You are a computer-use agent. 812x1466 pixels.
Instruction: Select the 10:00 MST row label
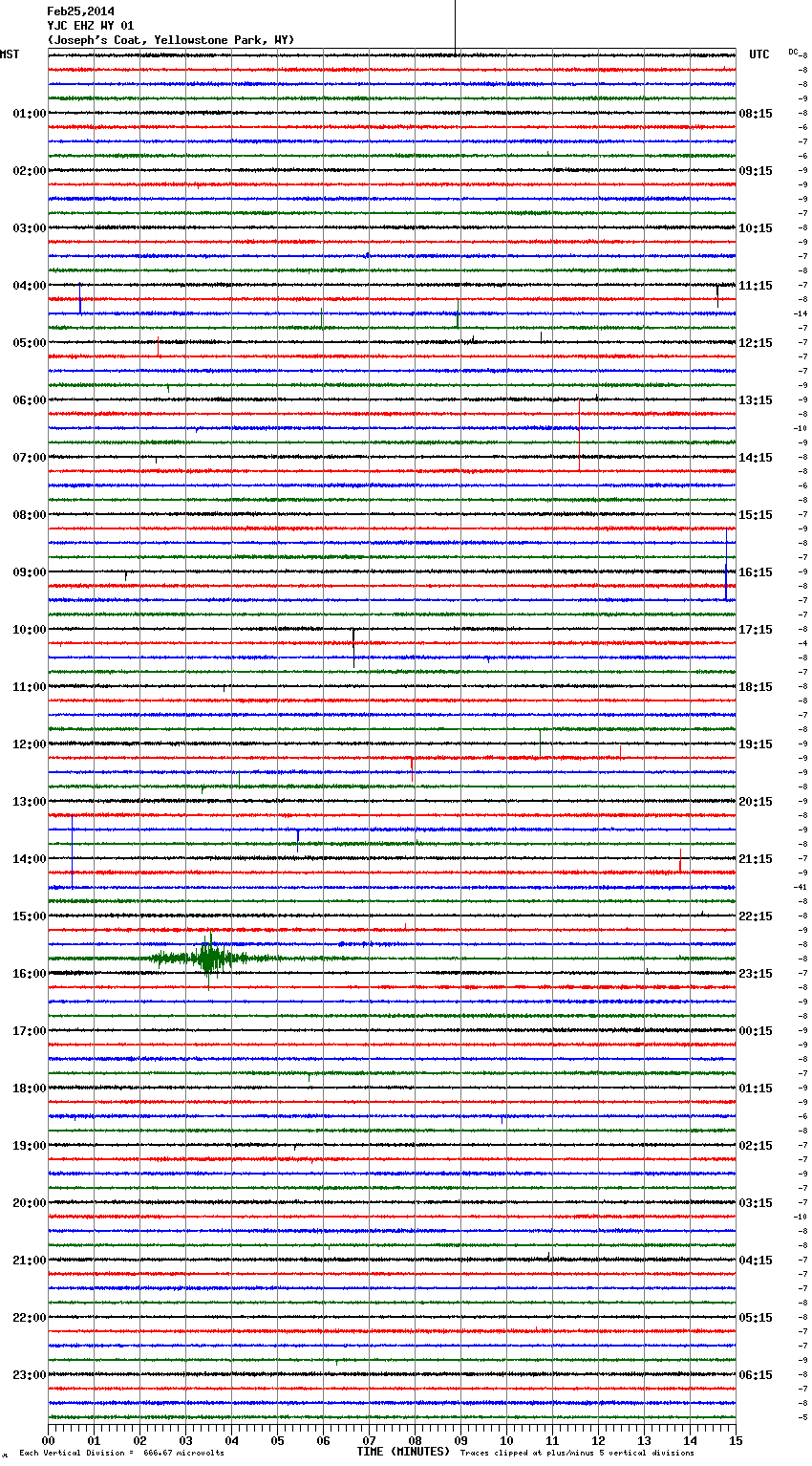tap(30, 630)
